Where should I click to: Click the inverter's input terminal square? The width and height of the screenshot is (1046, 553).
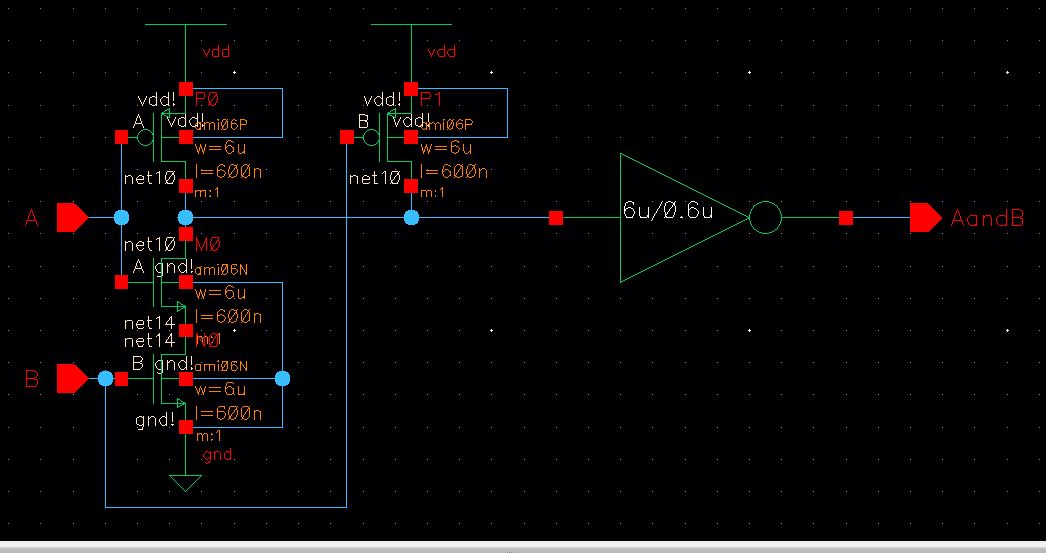click(556, 217)
